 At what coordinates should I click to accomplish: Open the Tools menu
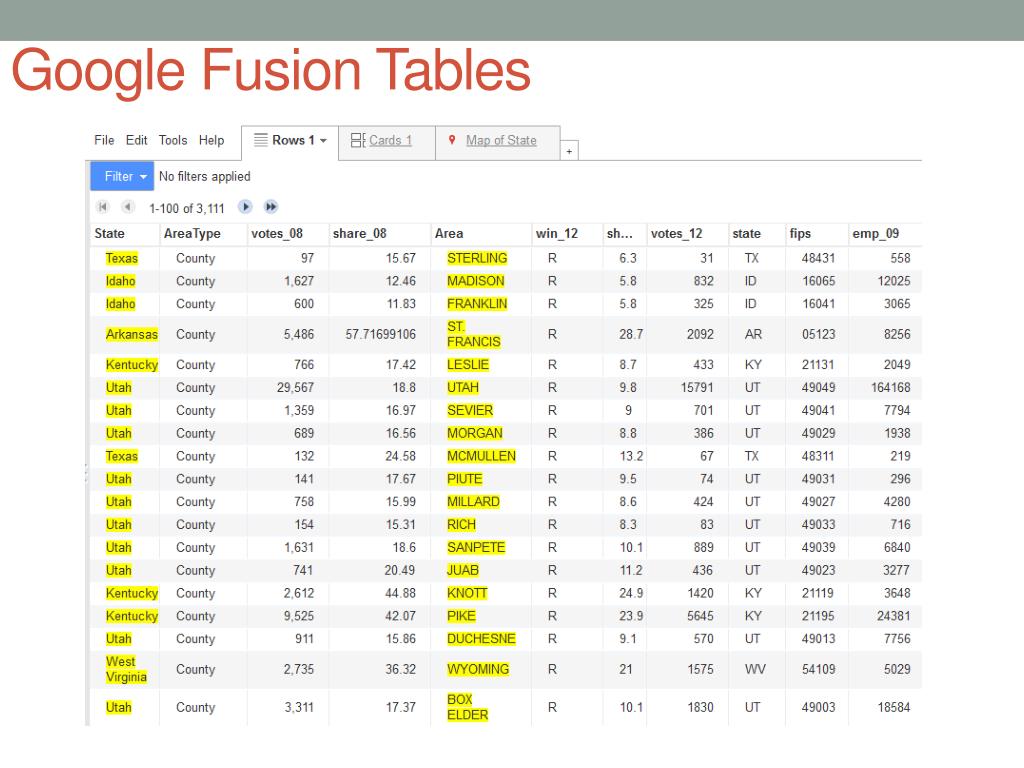tap(173, 140)
